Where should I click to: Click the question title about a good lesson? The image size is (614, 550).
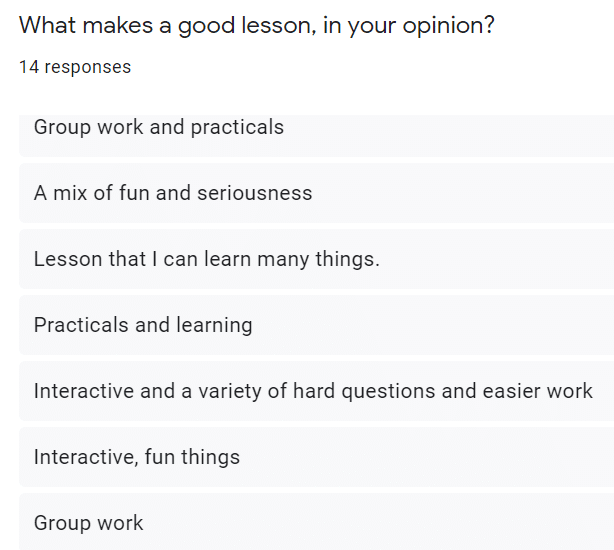(x=256, y=25)
